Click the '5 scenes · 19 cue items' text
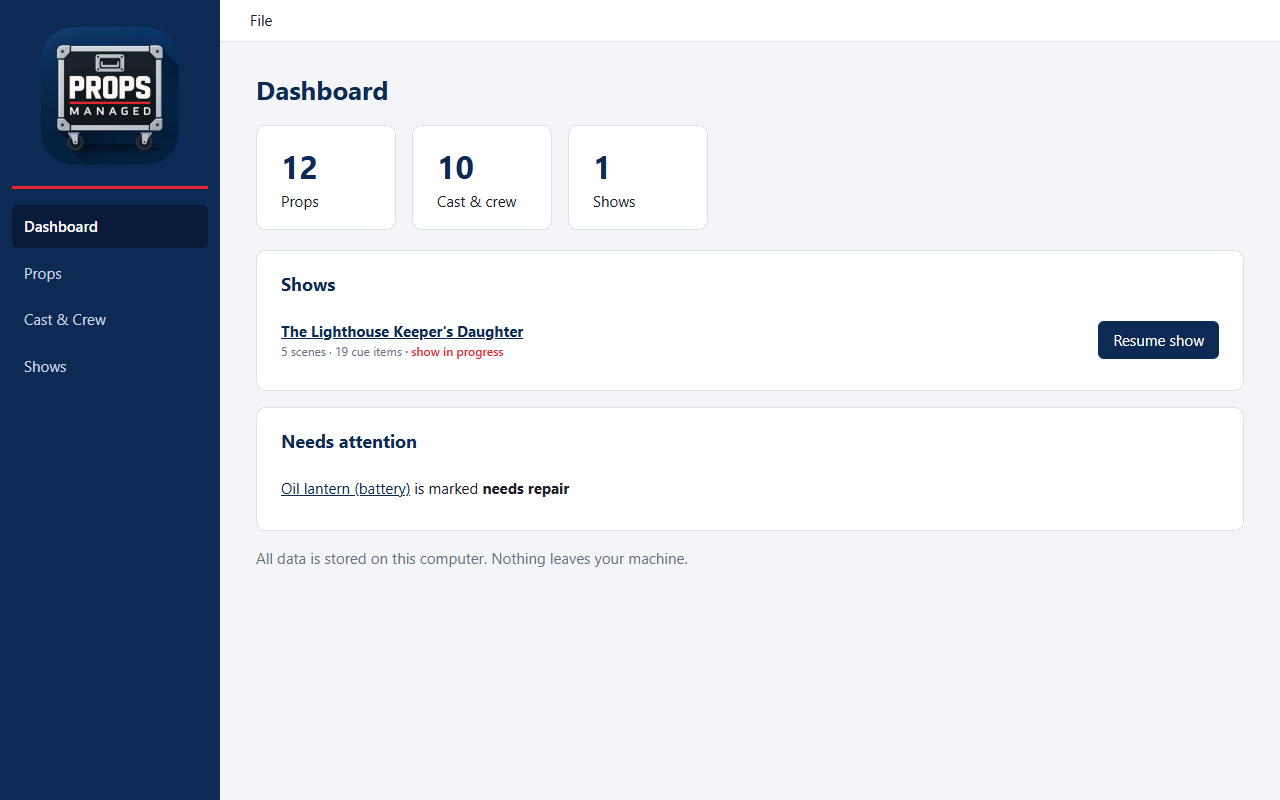 coord(341,352)
